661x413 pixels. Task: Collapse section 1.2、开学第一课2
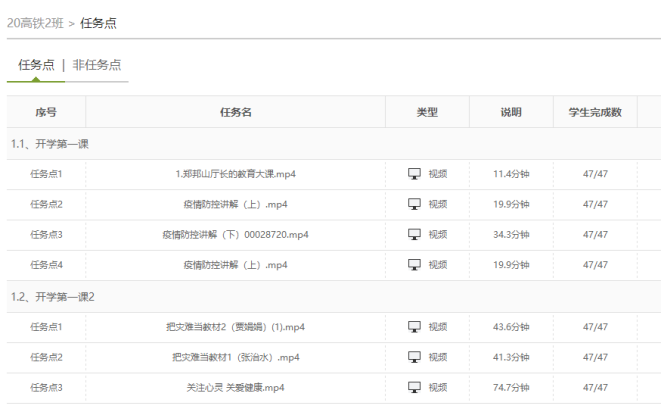(53, 297)
